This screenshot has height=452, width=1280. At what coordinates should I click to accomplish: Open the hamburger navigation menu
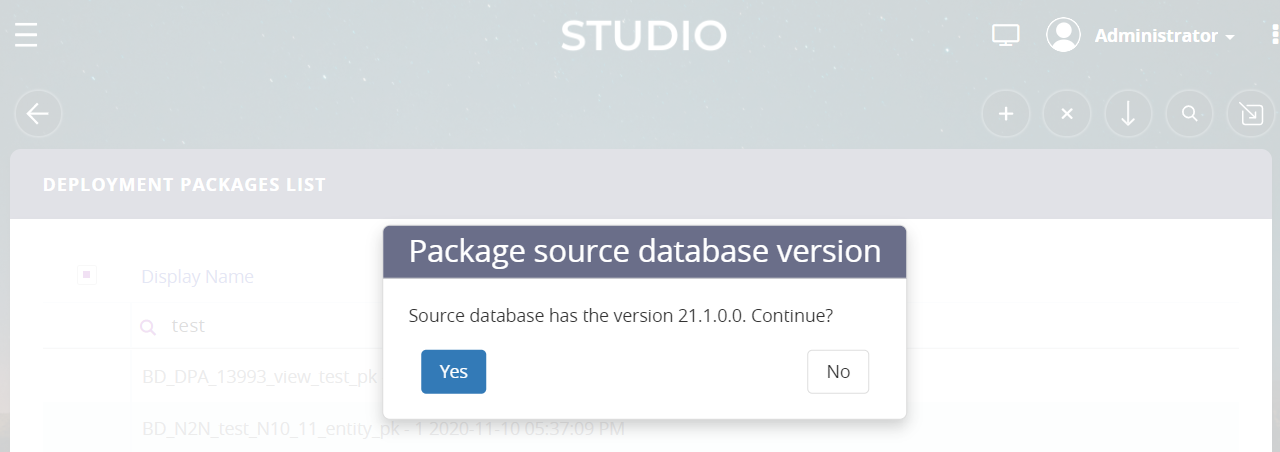pyautogui.click(x=26, y=36)
